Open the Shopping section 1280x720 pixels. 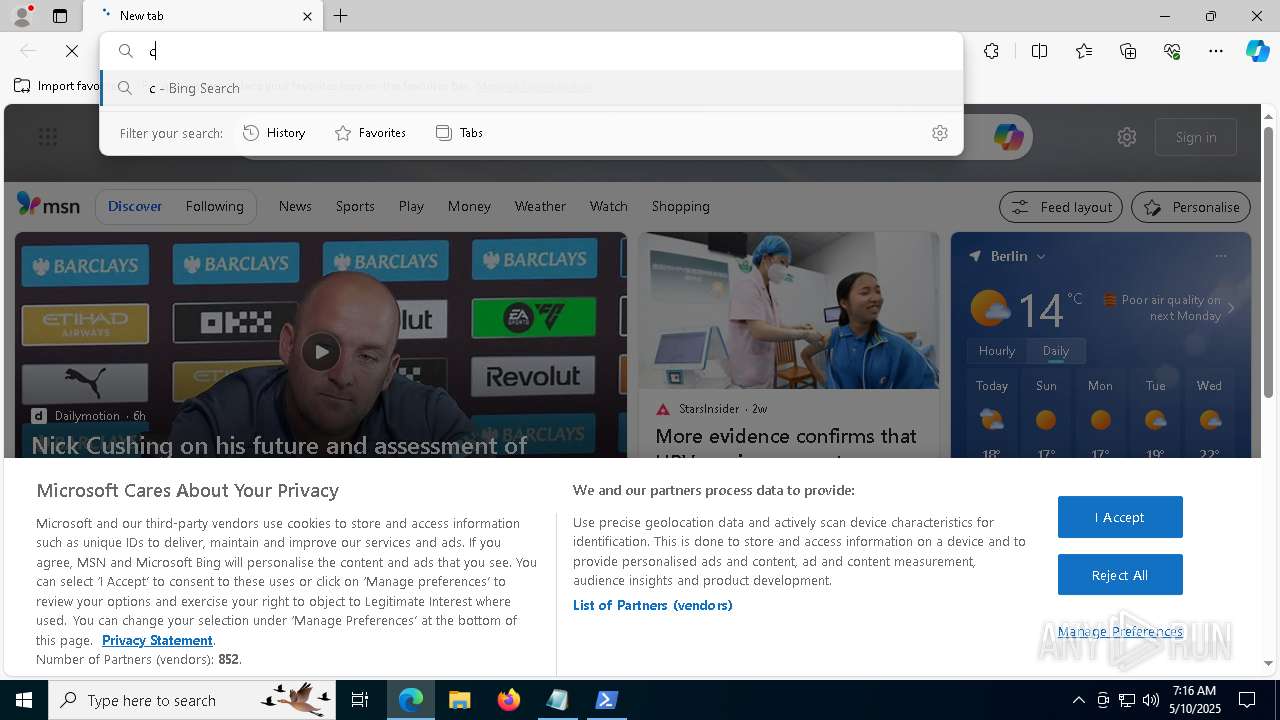pos(680,206)
